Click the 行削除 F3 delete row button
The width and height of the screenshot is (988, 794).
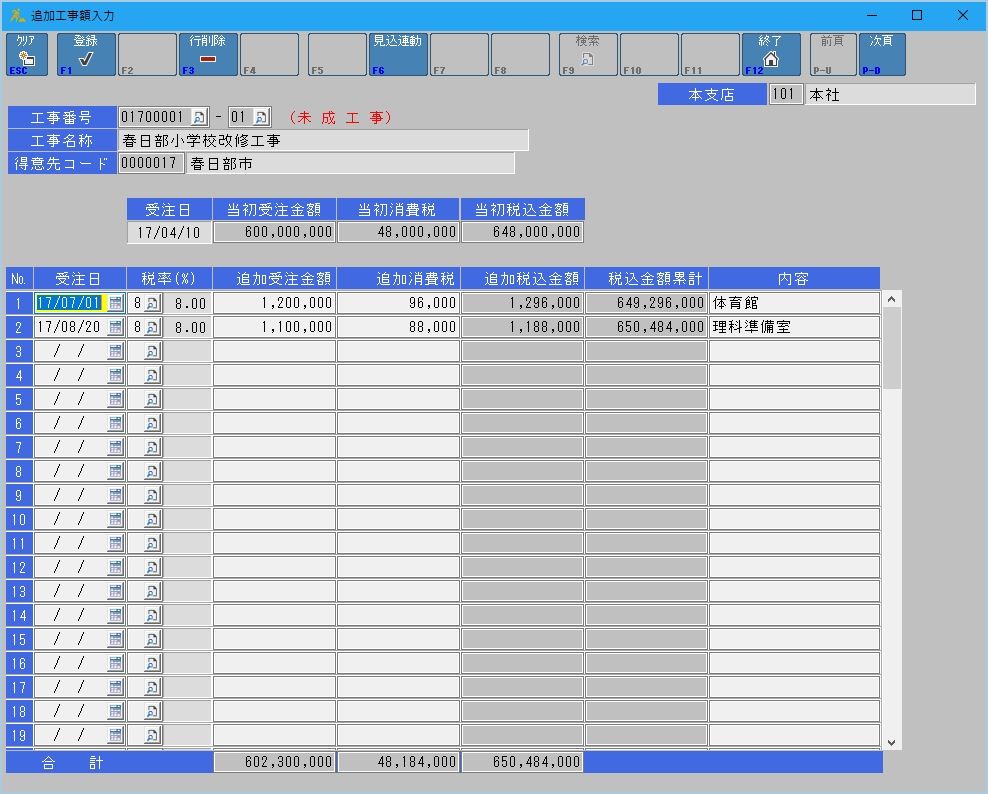click(208, 54)
